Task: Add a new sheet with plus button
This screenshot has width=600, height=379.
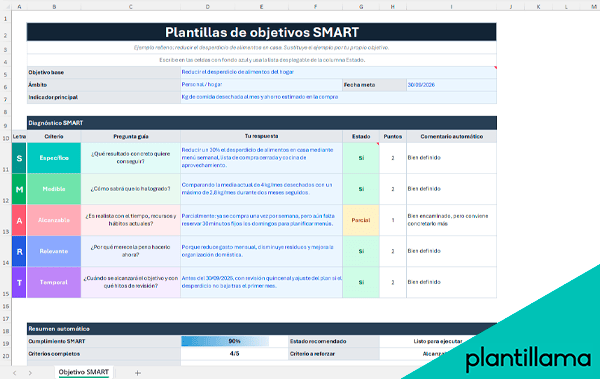Action: tap(138, 373)
